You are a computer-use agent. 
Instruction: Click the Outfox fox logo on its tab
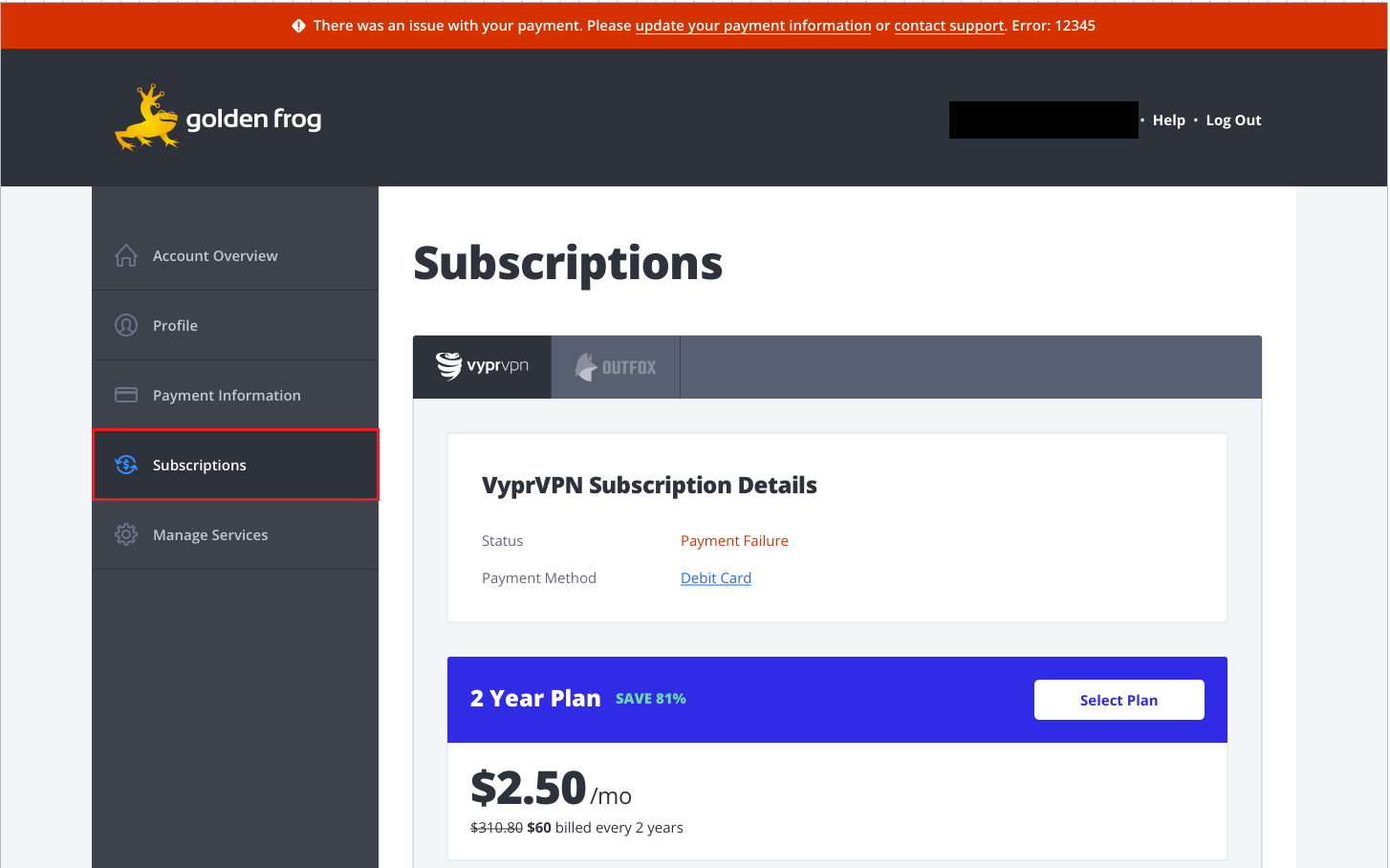(x=584, y=366)
